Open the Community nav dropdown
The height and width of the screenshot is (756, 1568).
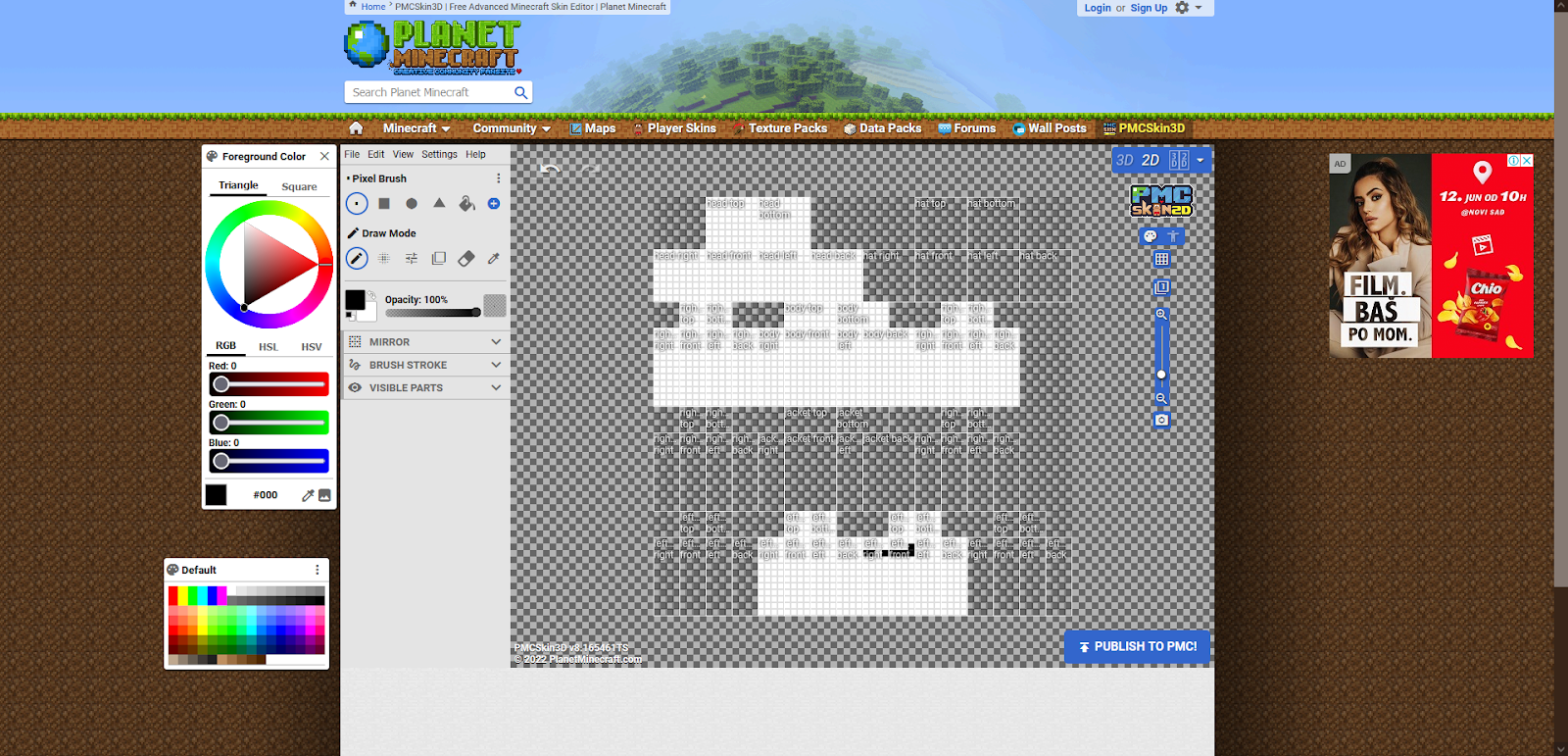(512, 128)
